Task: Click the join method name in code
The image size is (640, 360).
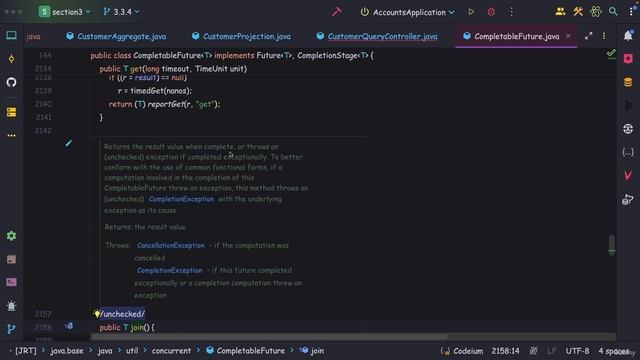Action: pos(137,327)
